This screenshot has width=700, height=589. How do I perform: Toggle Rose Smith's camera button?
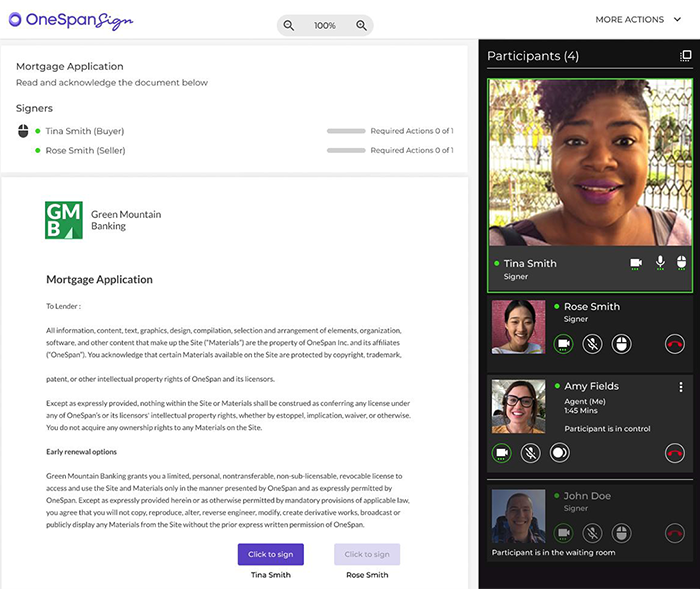coord(563,344)
